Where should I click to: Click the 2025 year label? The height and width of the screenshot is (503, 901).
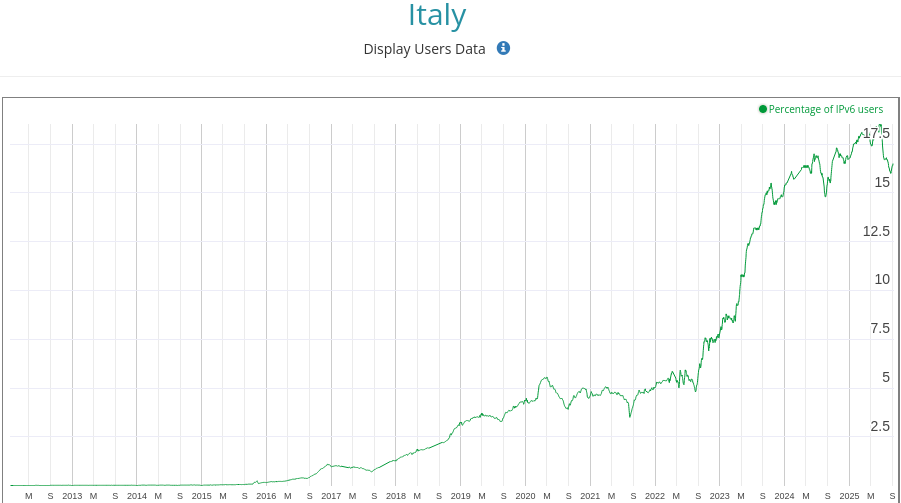click(849, 495)
